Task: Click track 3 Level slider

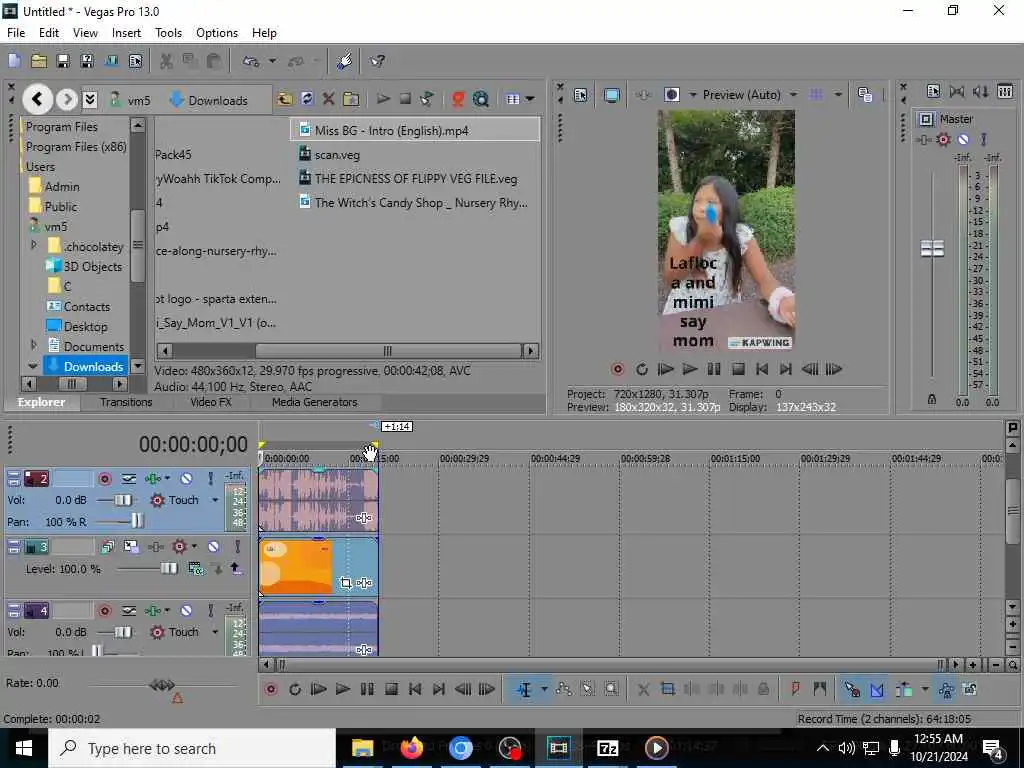Action: point(168,569)
